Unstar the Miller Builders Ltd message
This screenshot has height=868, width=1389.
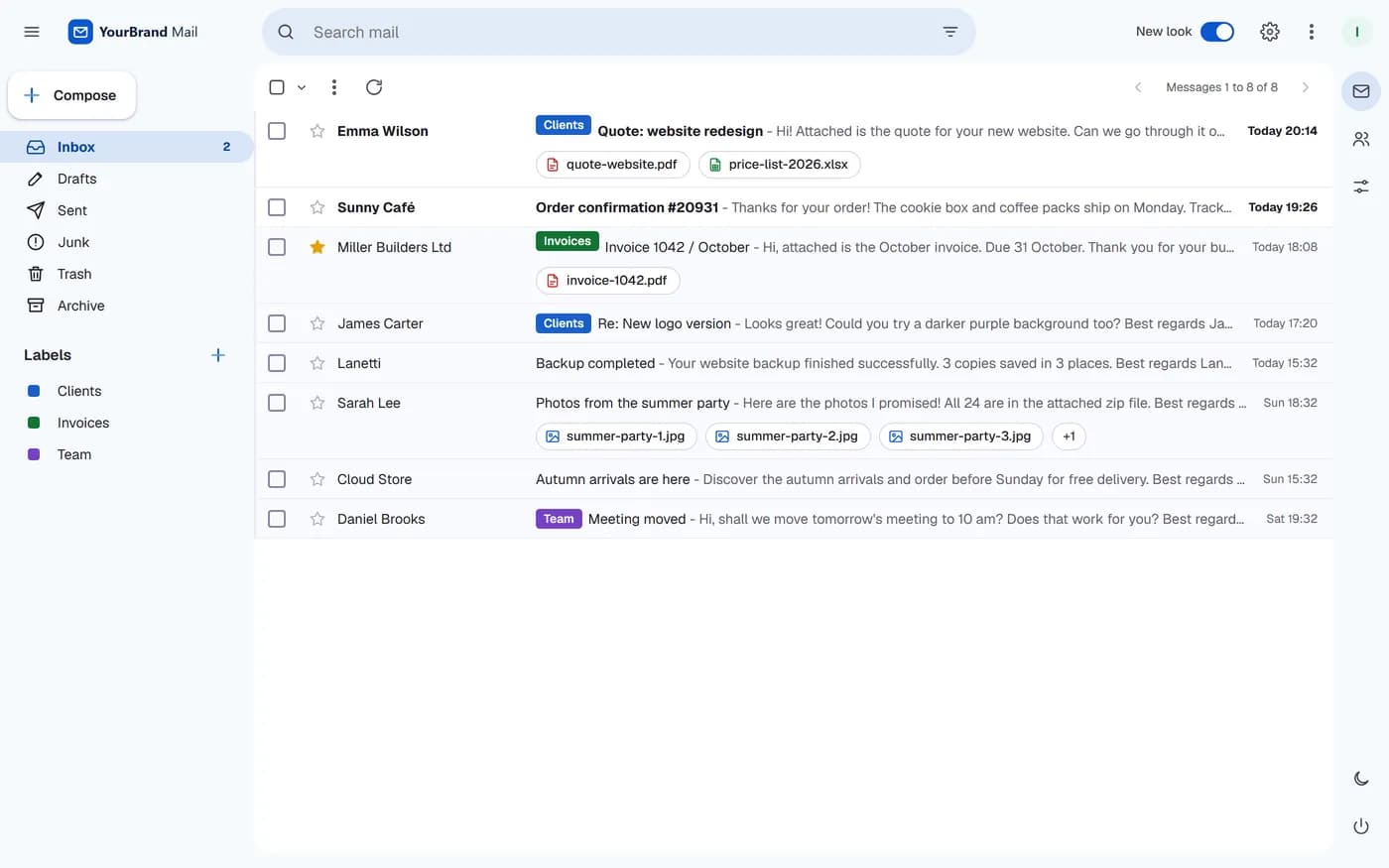pyautogui.click(x=317, y=247)
